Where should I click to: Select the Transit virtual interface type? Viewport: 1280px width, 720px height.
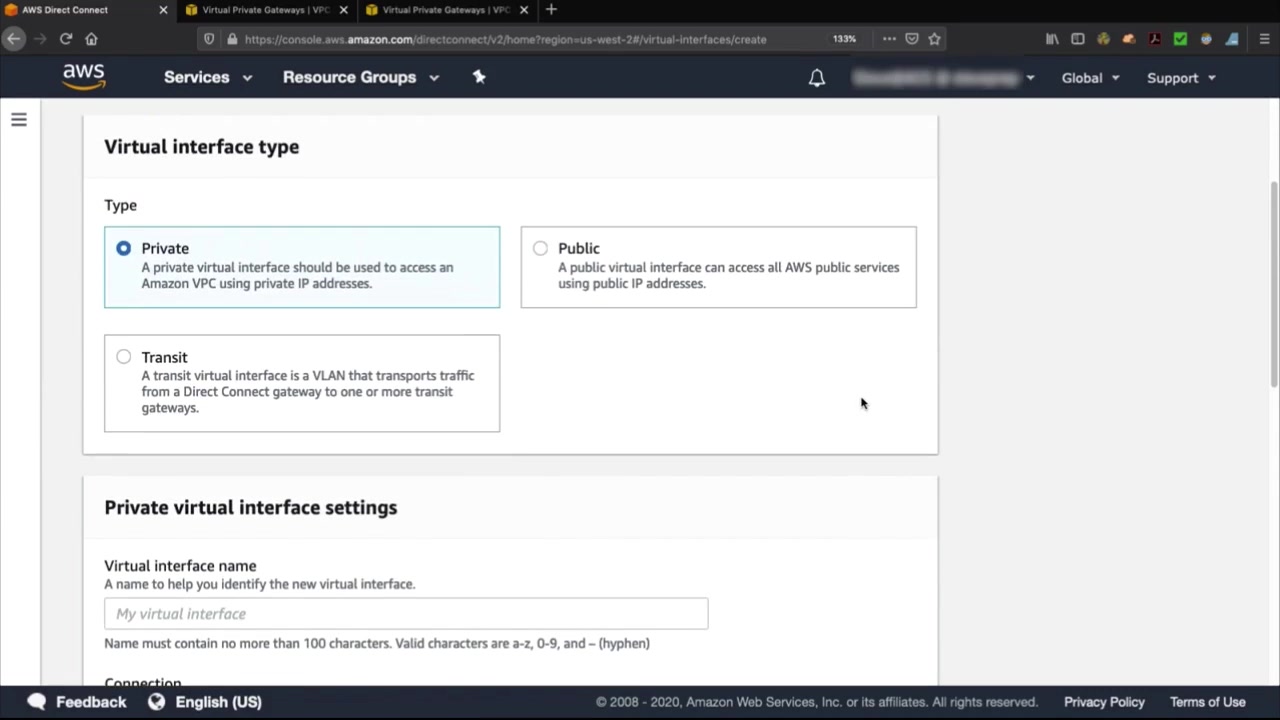pos(124,357)
